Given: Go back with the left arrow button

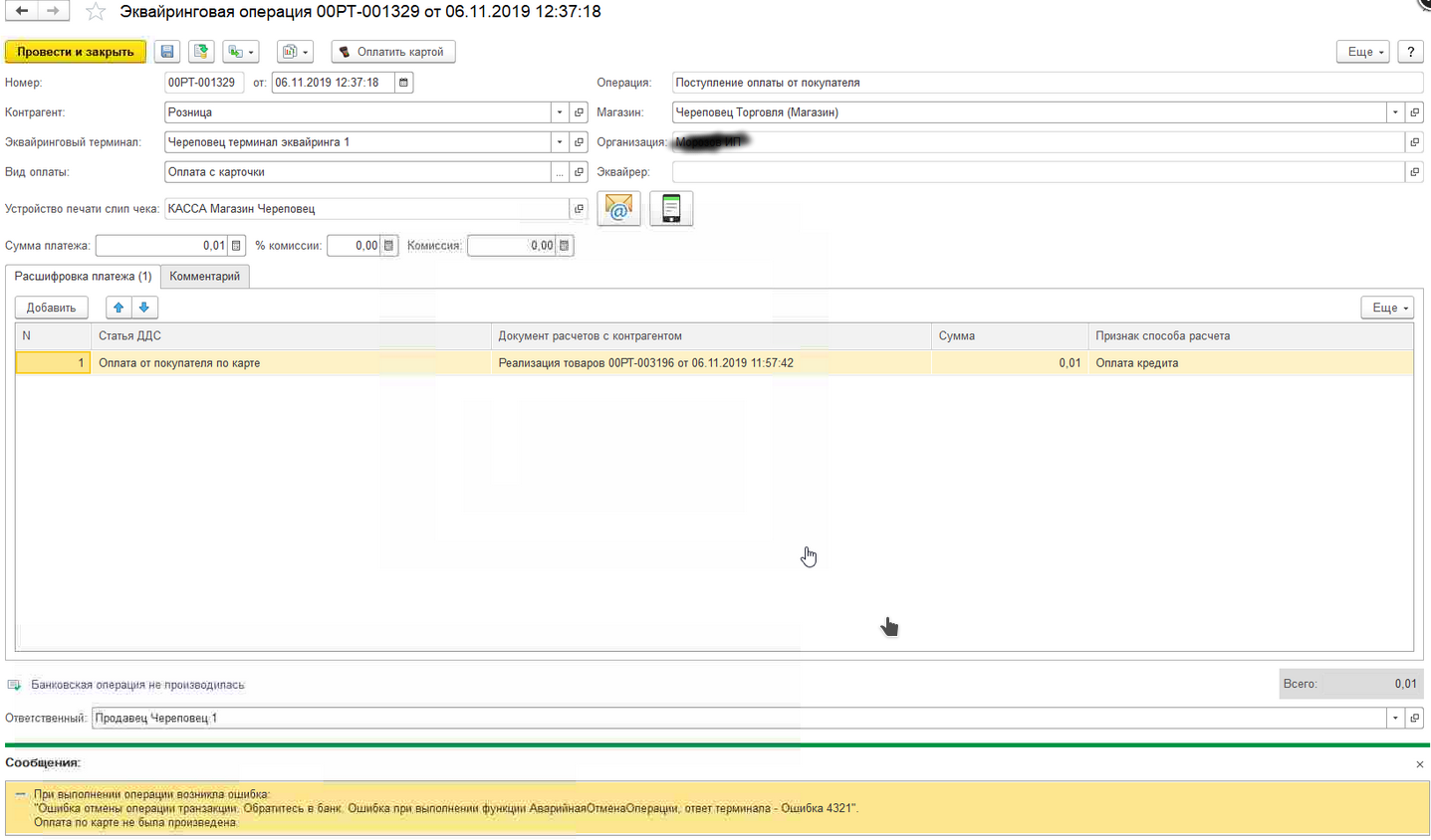Looking at the screenshot, I should coord(21,11).
